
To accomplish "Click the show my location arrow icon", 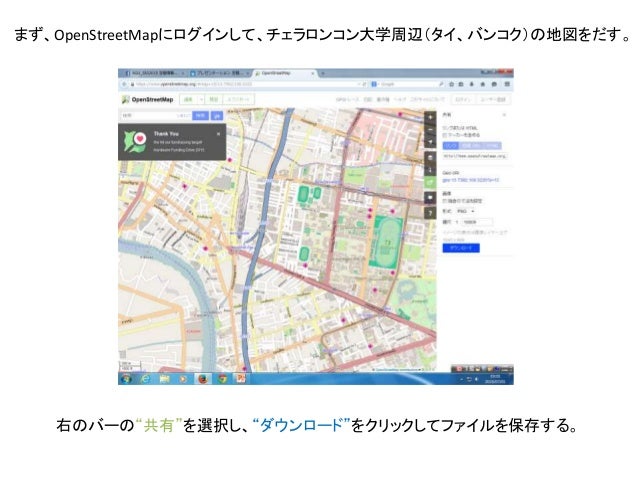I will (430, 142).
